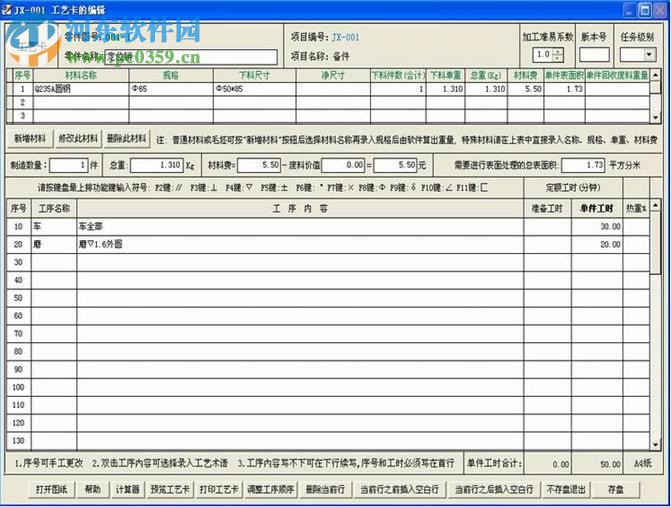Click the A4纸 paper size label
671x507 pixels.
point(642,463)
